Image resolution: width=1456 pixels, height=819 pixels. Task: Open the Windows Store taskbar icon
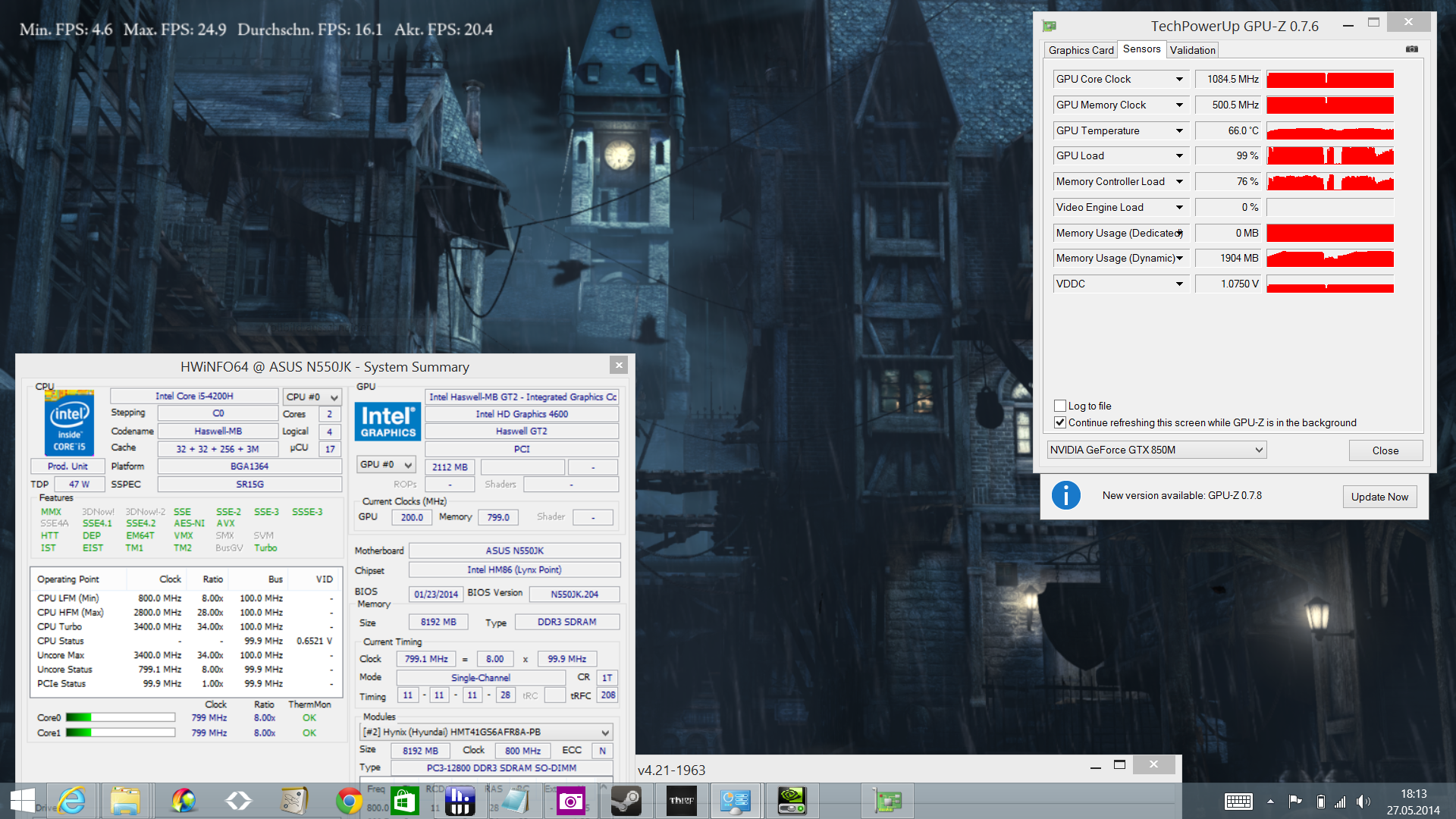[x=405, y=801]
